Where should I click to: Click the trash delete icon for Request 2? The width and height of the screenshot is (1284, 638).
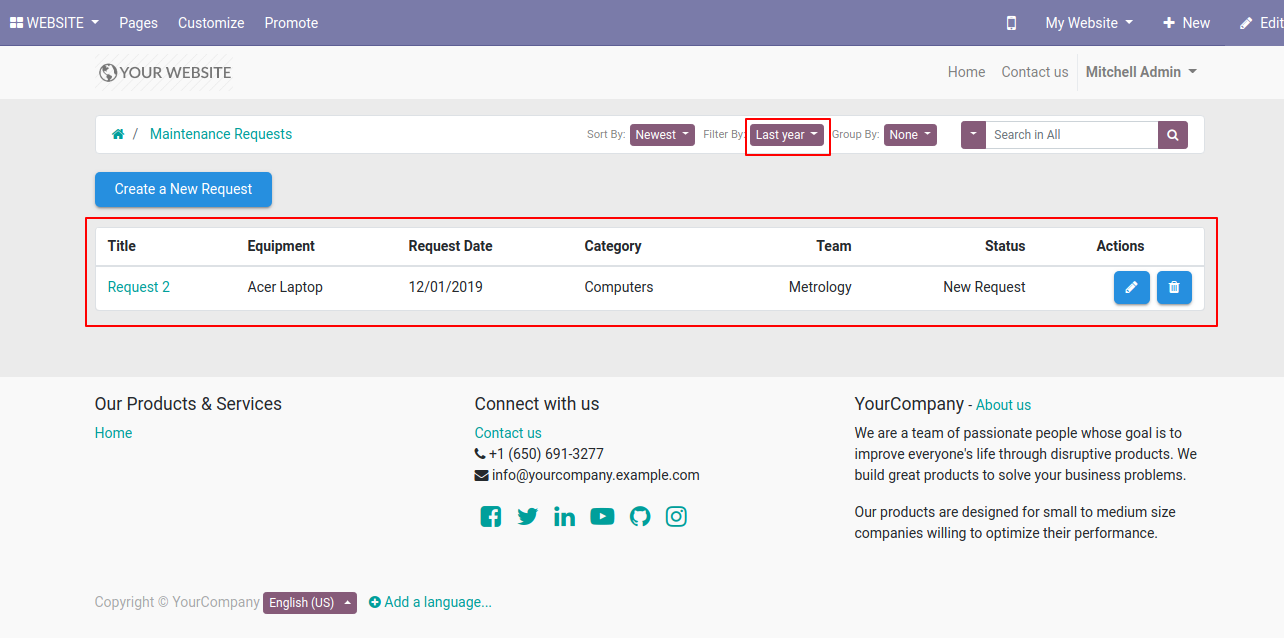click(x=1174, y=288)
